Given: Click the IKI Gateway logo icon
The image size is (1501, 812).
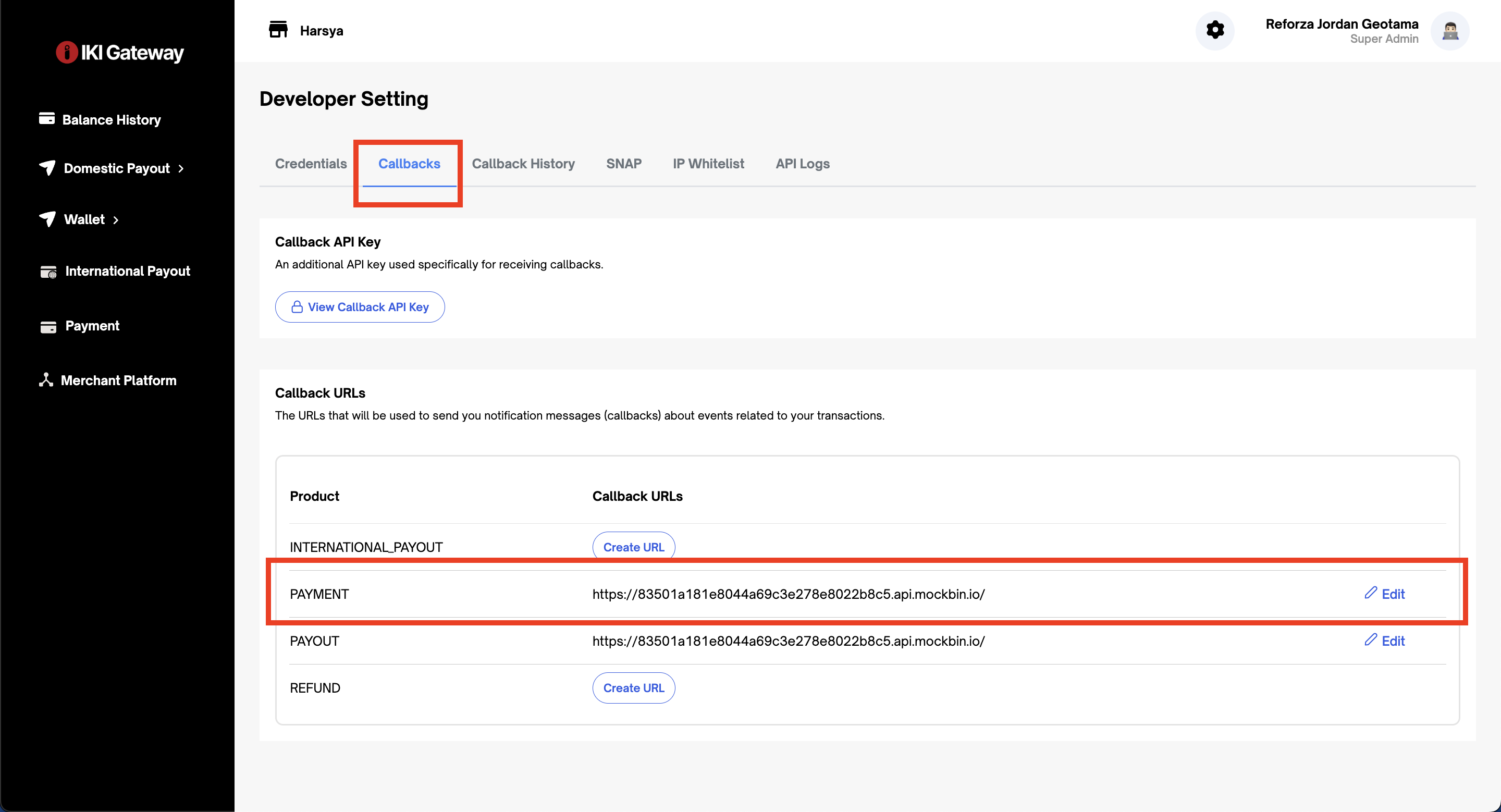Looking at the screenshot, I should click(66, 53).
